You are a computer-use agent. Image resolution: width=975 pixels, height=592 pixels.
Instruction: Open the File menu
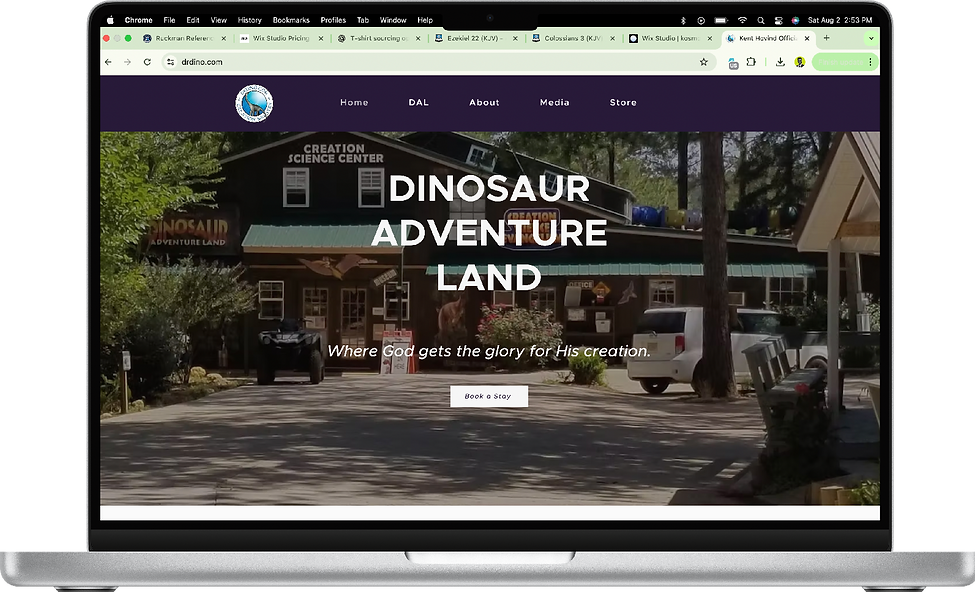169,20
